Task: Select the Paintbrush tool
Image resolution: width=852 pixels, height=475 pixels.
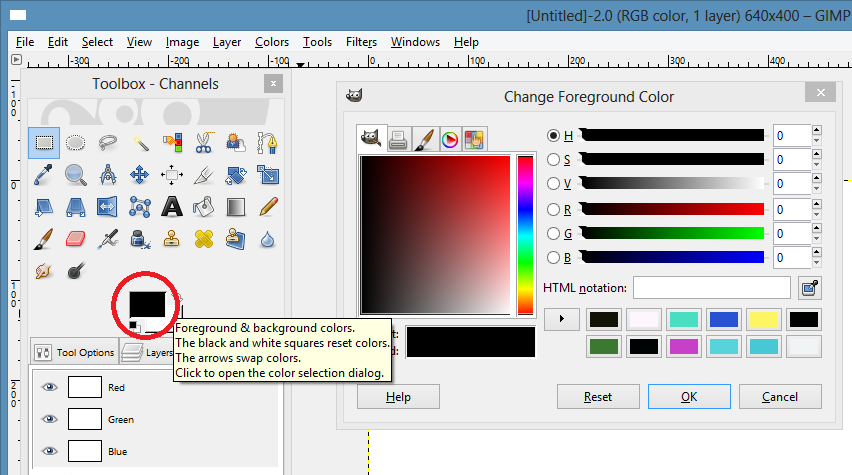Action: [44, 239]
